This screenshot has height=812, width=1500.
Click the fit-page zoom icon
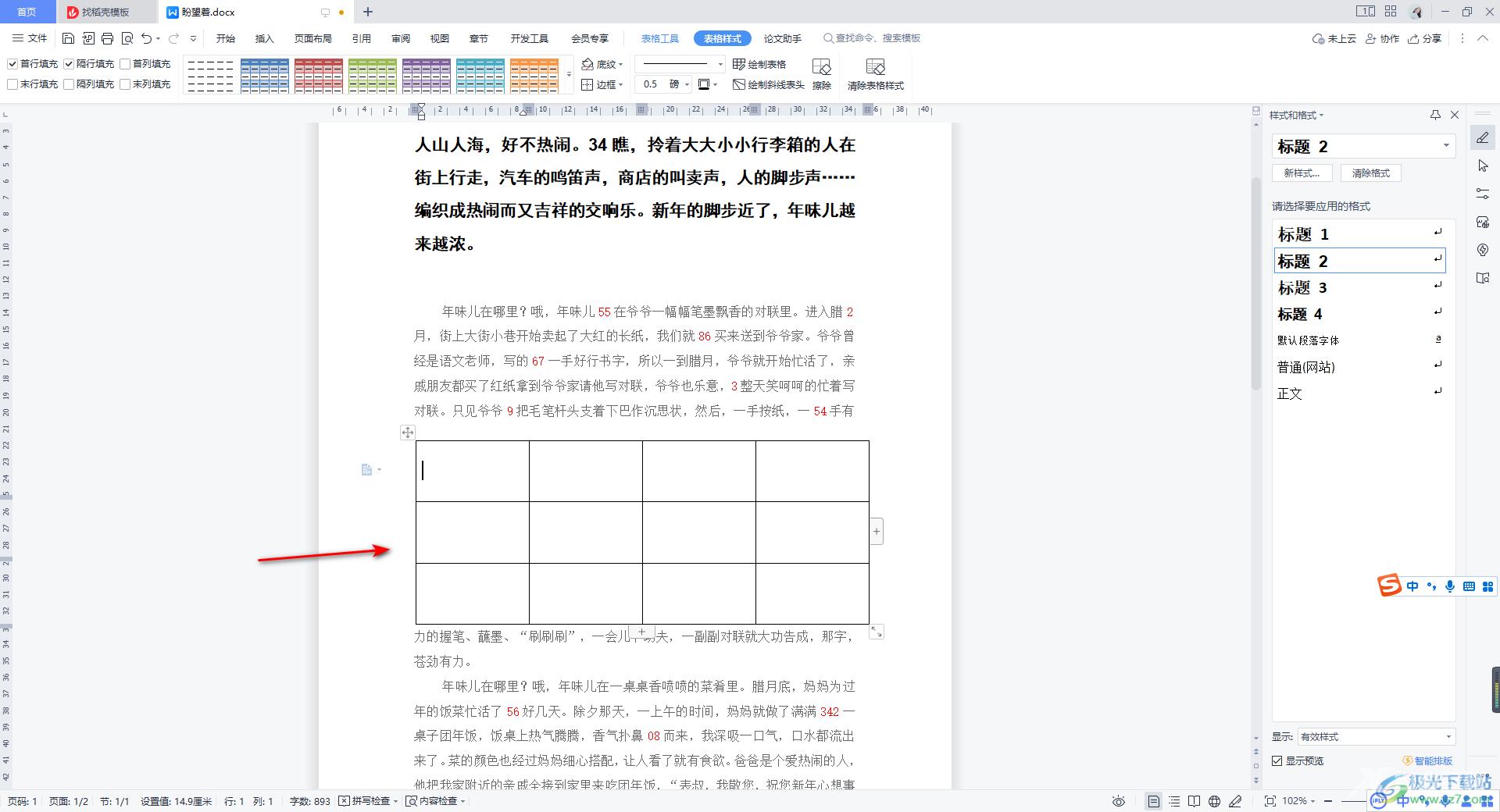[1270, 801]
